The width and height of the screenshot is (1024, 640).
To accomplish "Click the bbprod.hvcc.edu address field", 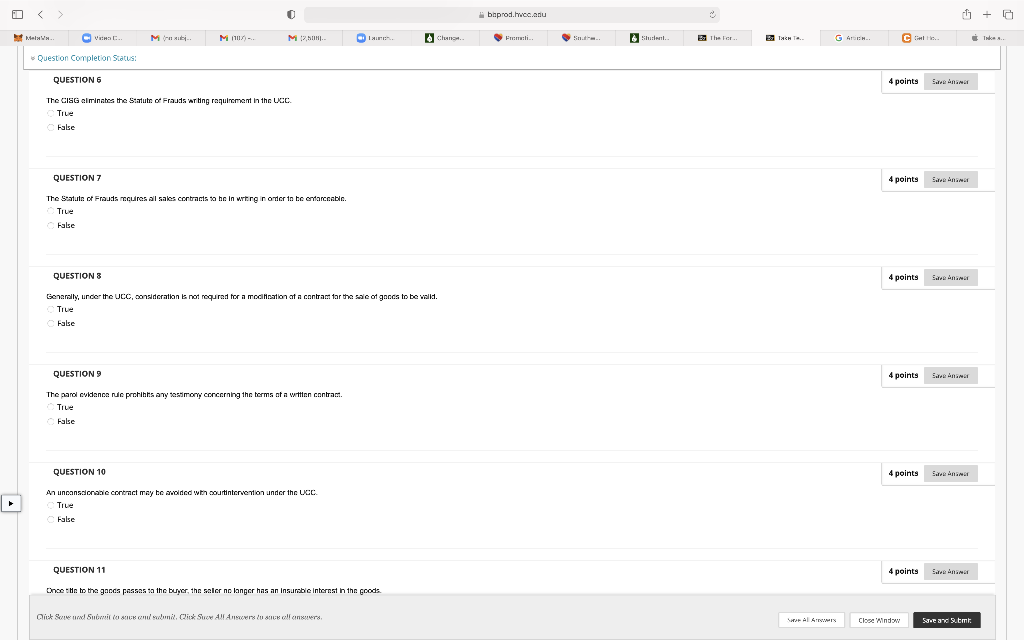I will (x=512, y=14).
